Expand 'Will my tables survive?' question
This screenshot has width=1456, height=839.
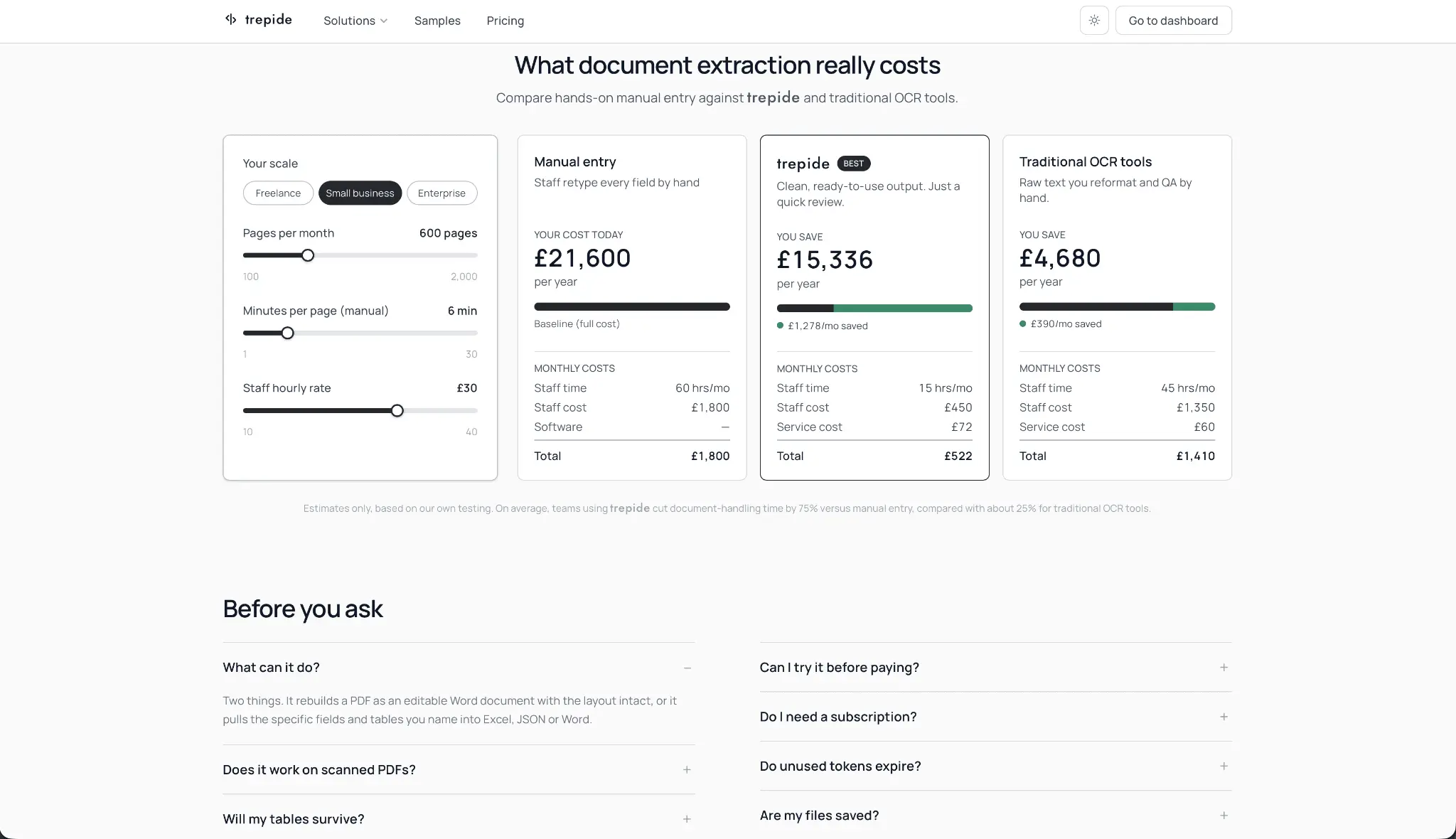(x=459, y=819)
